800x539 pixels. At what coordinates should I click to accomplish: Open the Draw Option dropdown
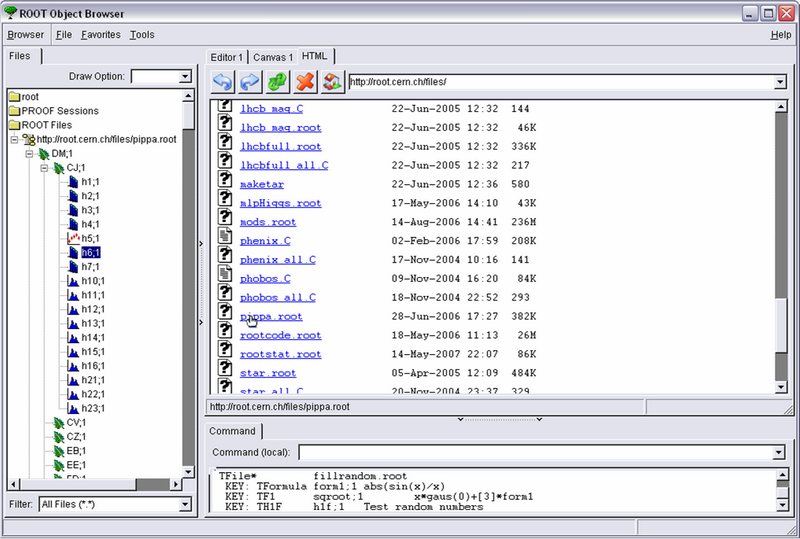click(185, 77)
